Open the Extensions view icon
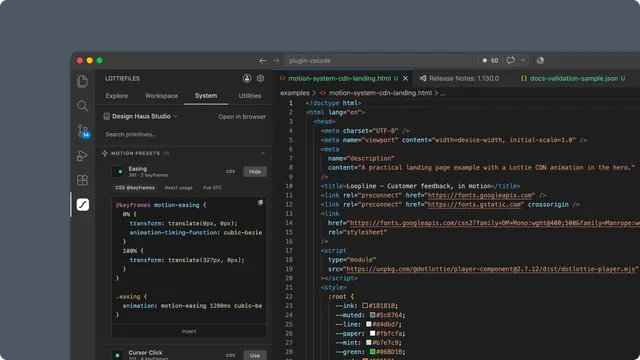 point(82,180)
